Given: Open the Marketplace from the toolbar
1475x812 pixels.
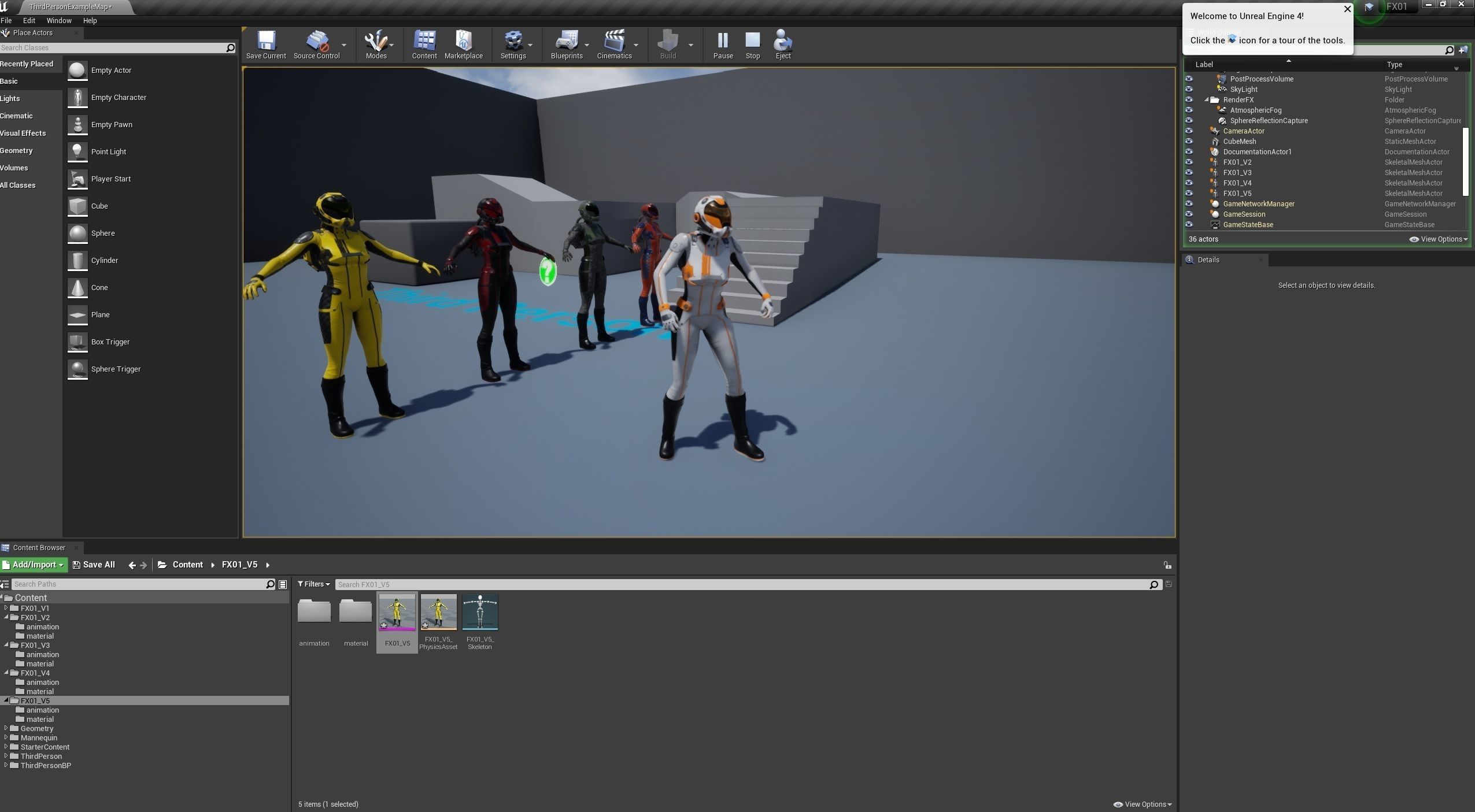Looking at the screenshot, I should click(463, 44).
